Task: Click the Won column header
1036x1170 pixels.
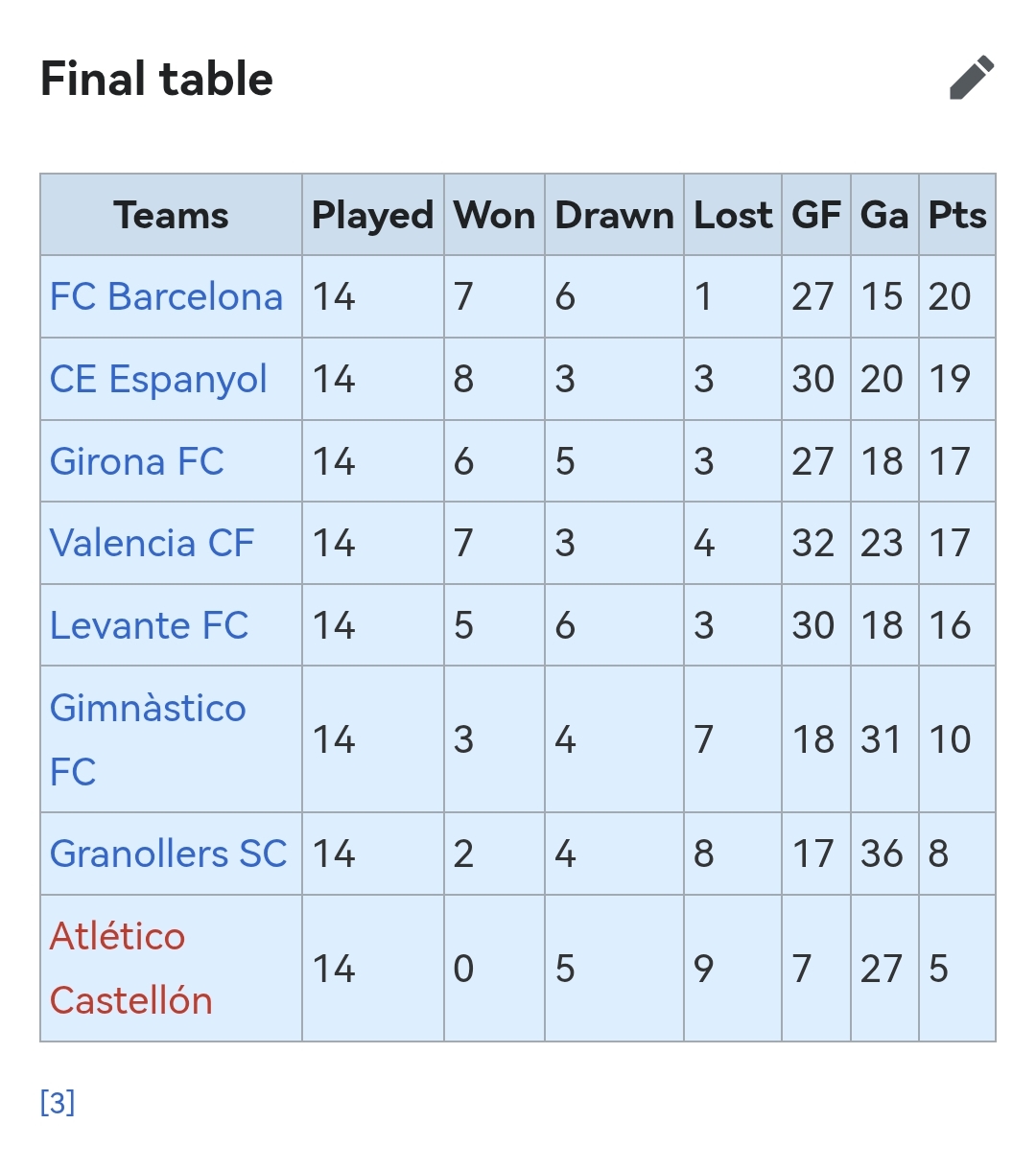Action: 494,216
